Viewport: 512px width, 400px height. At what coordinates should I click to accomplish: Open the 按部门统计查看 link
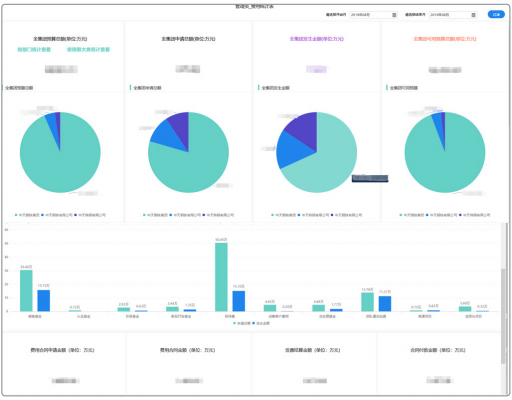pyautogui.click(x=34, y=50)
